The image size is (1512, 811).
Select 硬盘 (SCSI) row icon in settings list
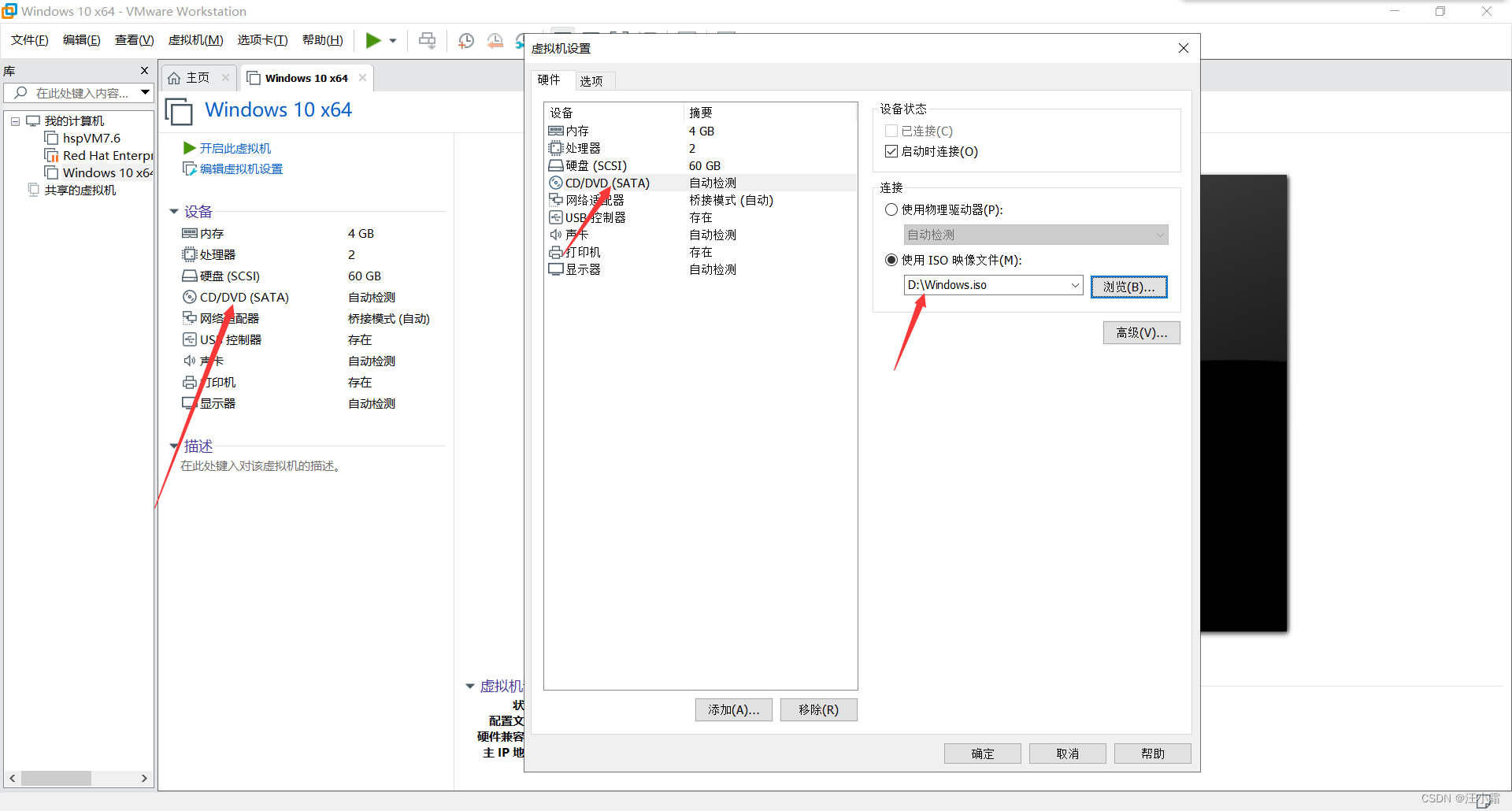click(x=556, y=165)
